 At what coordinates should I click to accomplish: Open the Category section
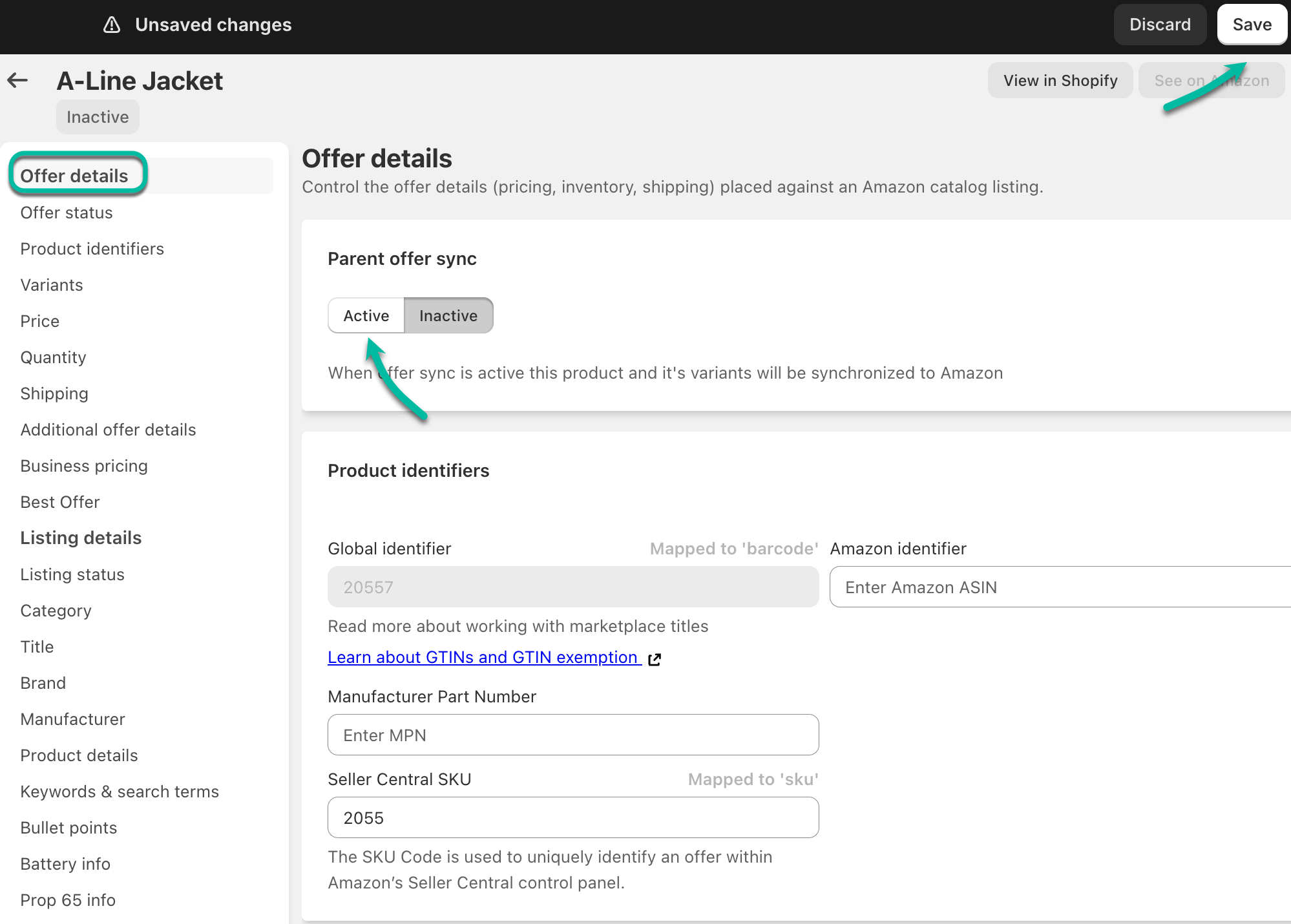(x=56, y=611)
